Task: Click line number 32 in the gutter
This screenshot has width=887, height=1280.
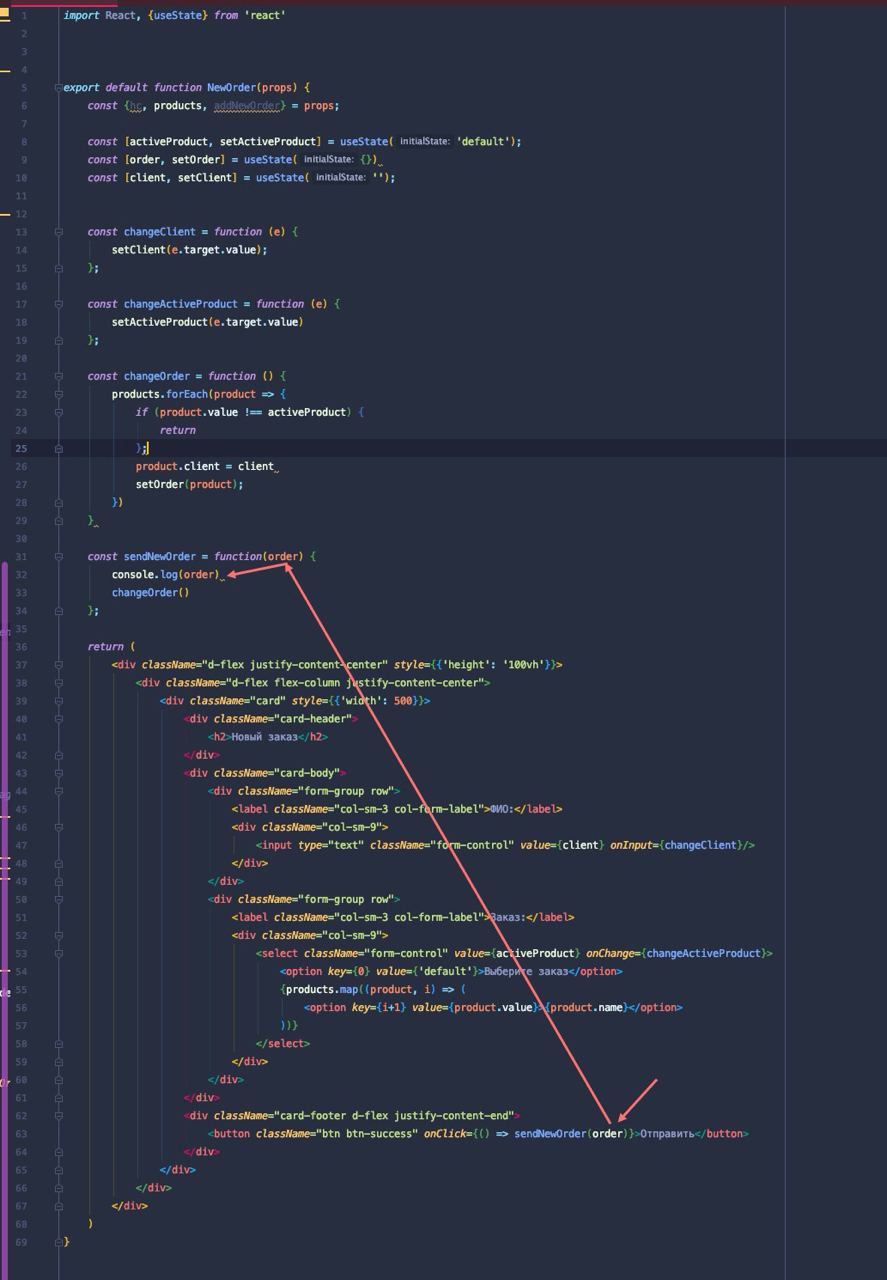Action: tap(21, 574)
